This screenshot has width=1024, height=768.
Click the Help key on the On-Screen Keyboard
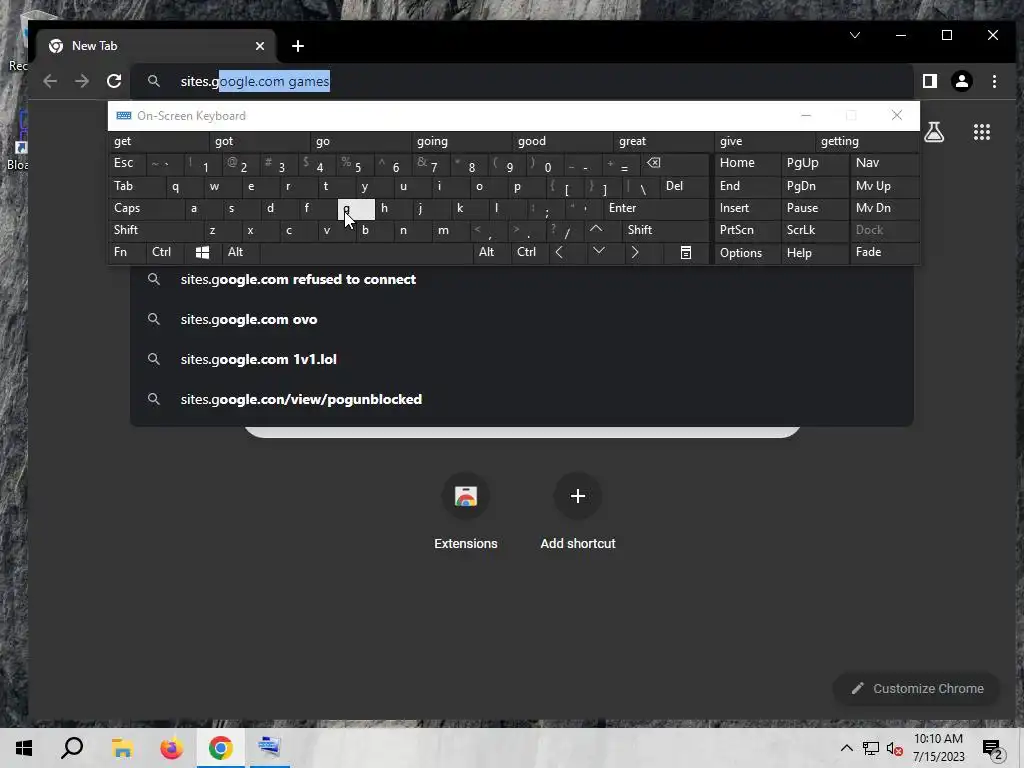[814, 253]
